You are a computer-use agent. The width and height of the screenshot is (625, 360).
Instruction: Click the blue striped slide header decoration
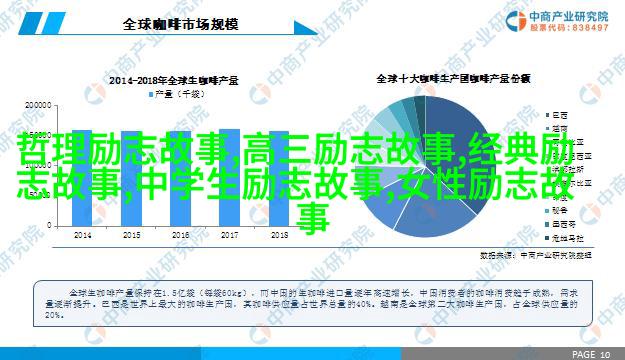click(42, 24)
